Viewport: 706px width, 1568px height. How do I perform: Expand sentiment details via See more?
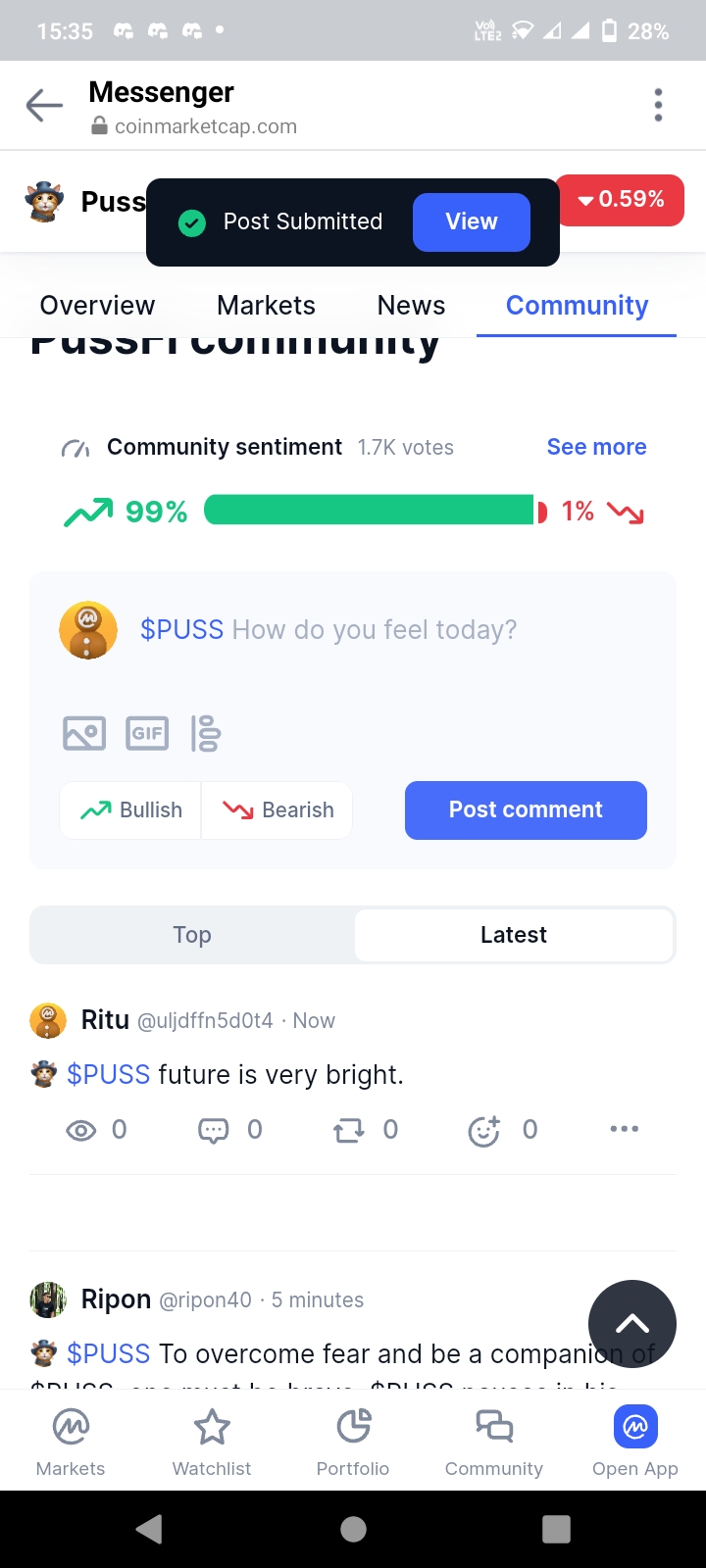pos(596,447)
